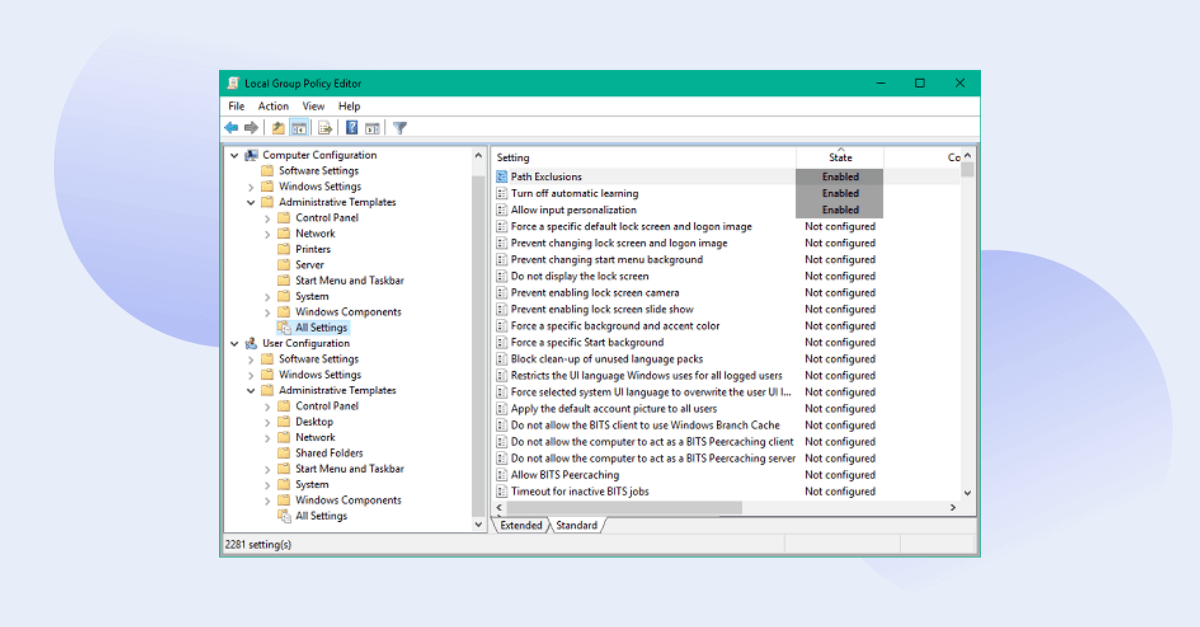
Task: Open Help via the blue question mark icon
Action: [x=350, y=127]
